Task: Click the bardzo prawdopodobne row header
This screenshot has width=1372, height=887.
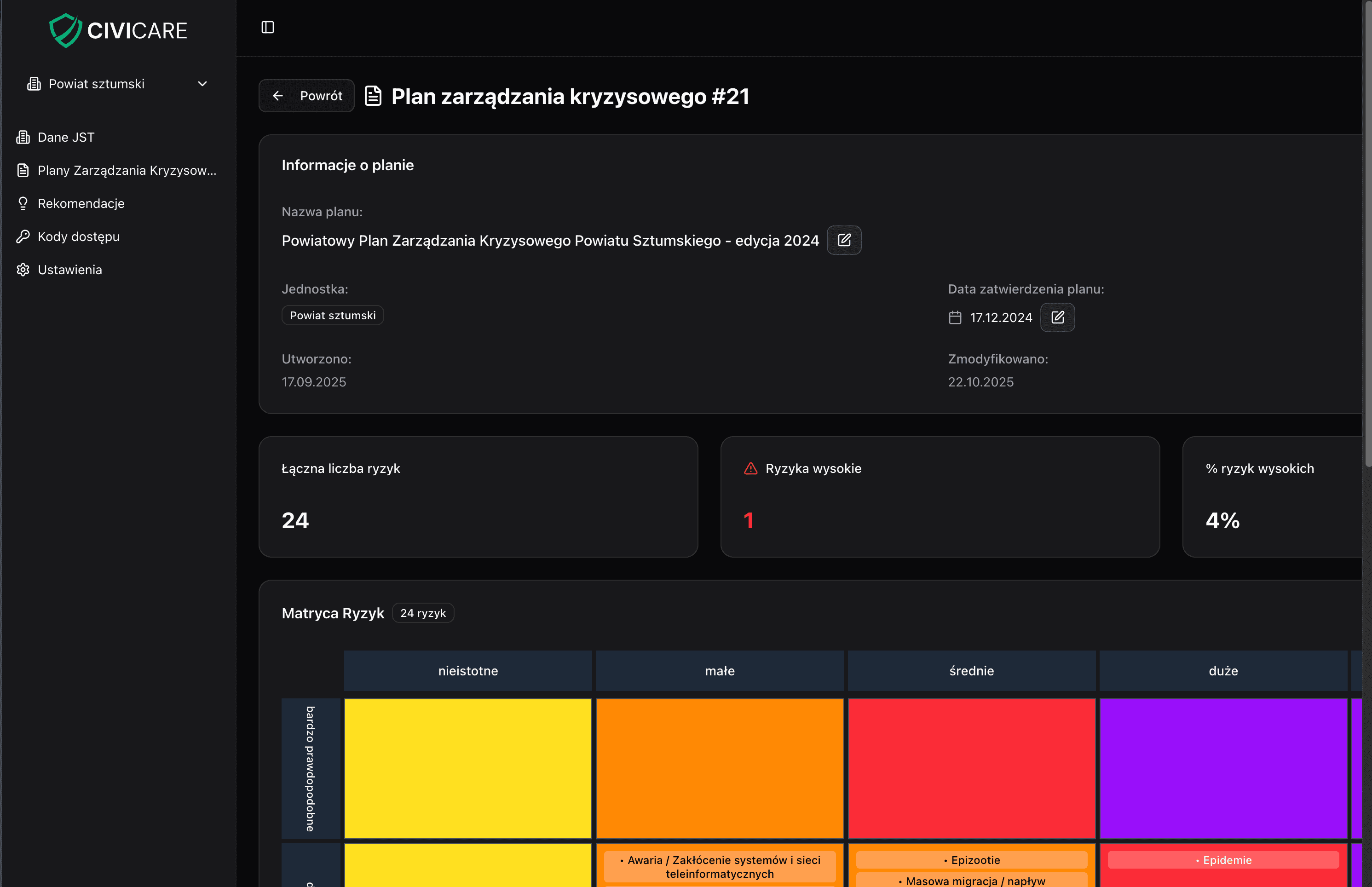Action: tap(311, 768)
